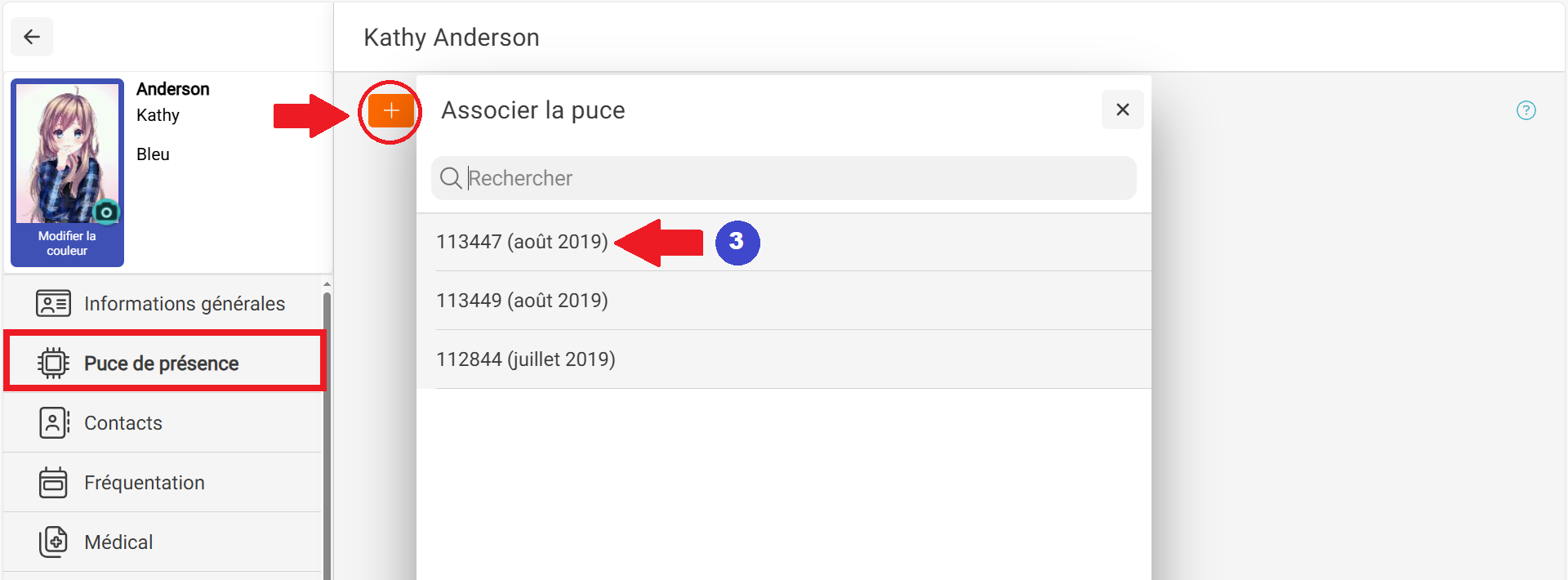Click the Contacts address book icon
Viewport: 1568px width, 580px height.
[54, 422]
